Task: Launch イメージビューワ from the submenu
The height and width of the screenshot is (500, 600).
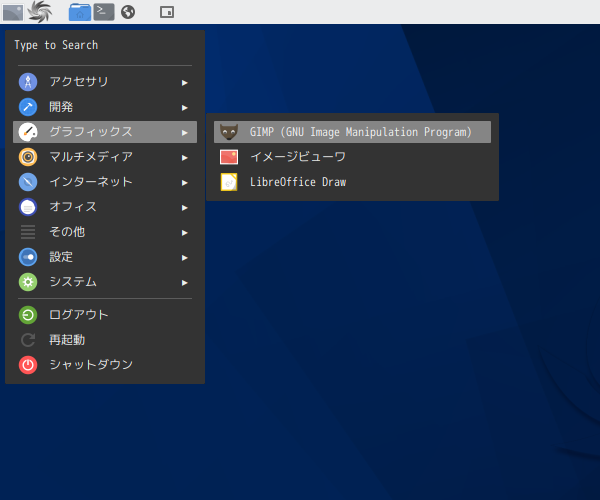Action: [x=352, y=157]
